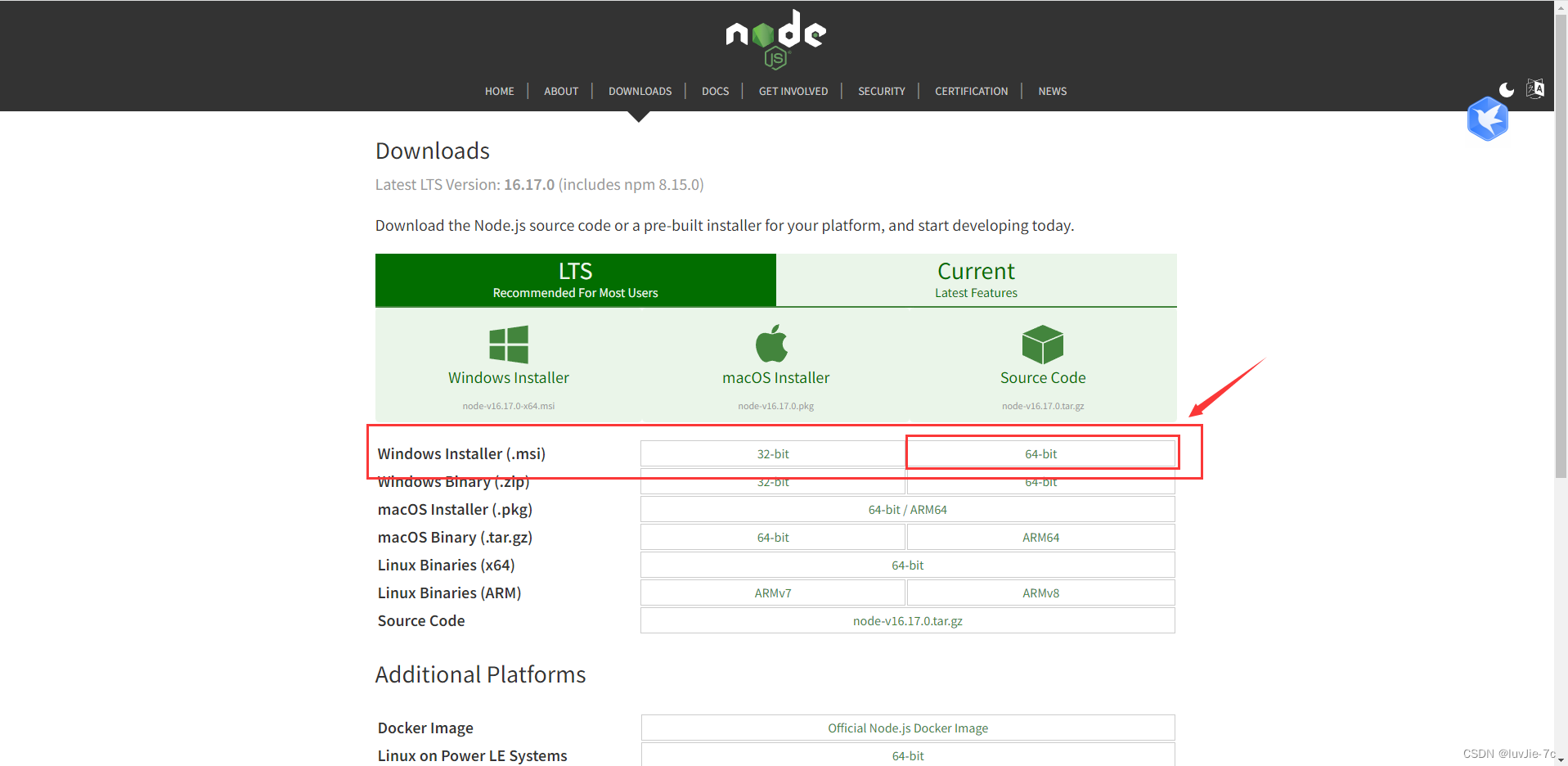
Task: Toggle dark mode with the moon icon
Action: tap(1506, 90)
